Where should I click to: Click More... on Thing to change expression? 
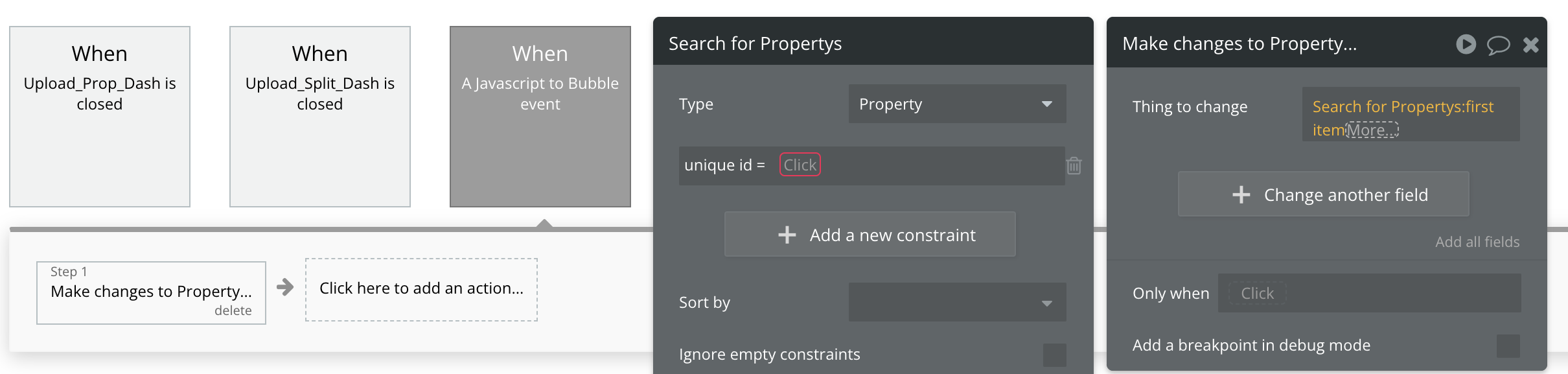click(x=1372, y=130)
